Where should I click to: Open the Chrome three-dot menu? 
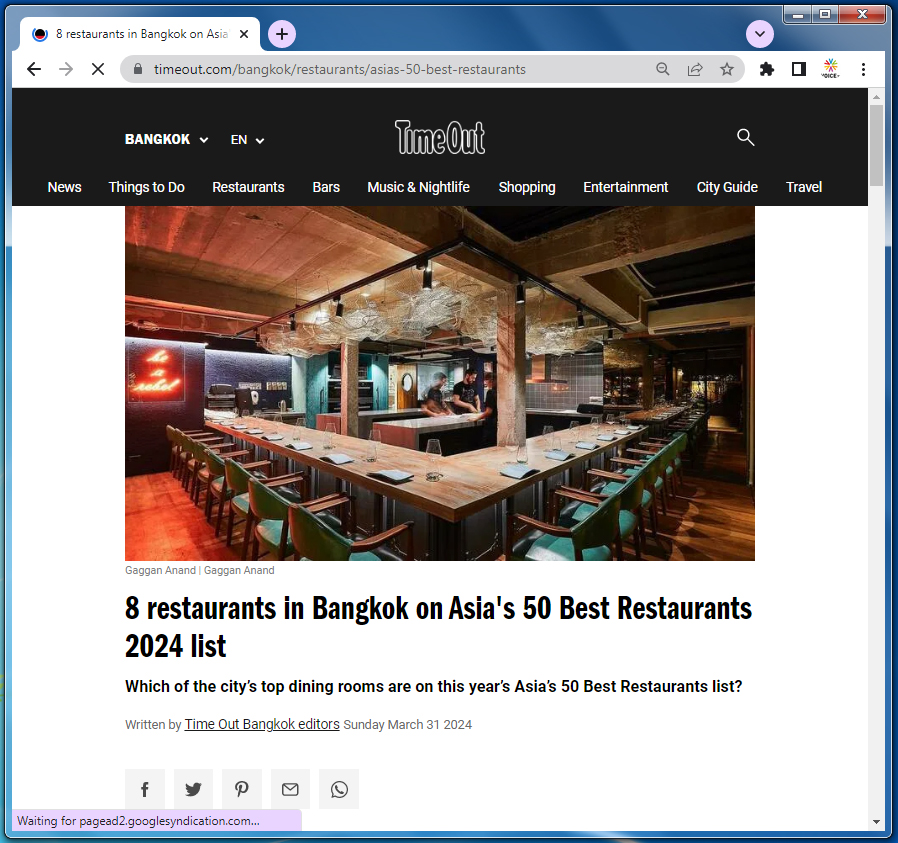click(863, 69)
